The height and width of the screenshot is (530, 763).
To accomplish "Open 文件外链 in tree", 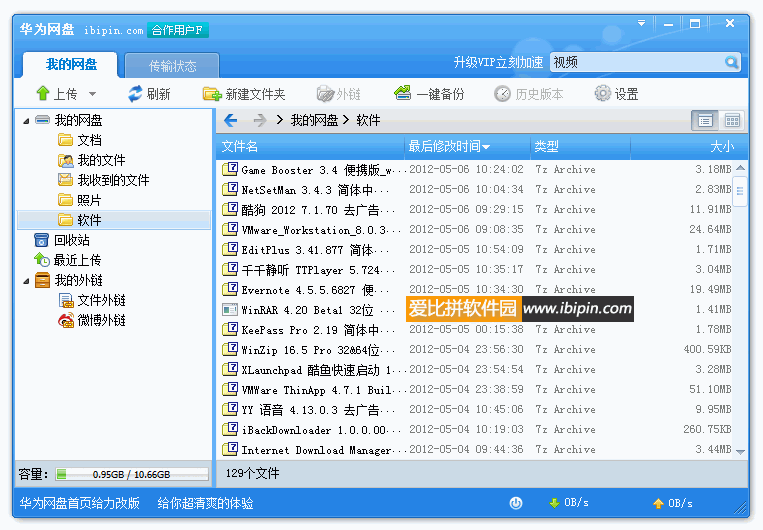I will (x=91, y=300).
